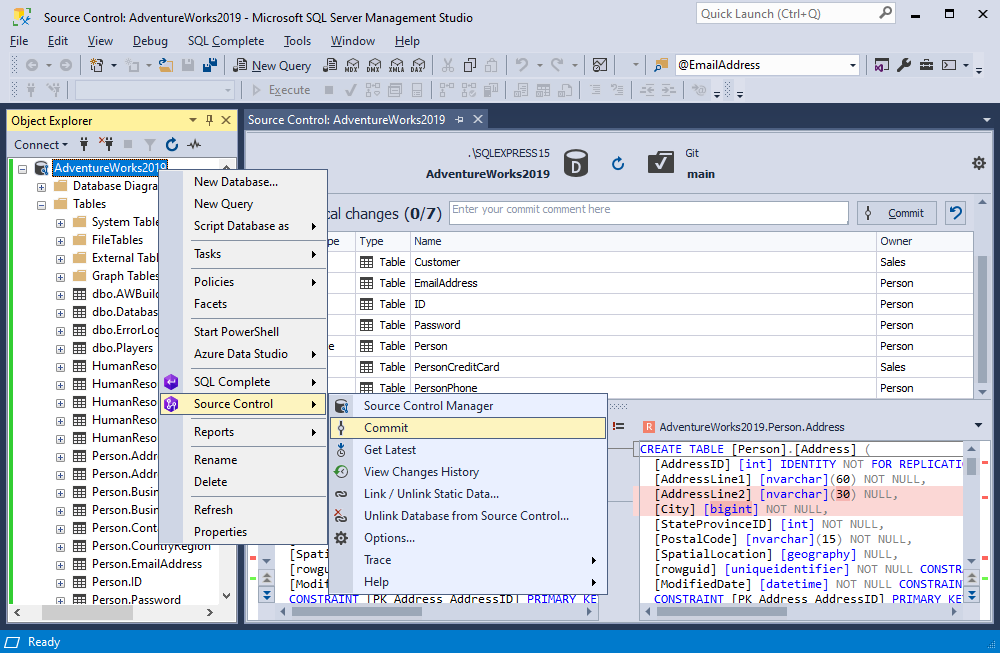The image size is (1000, 653).
Task: Select the Source Control: AdventureWorks2019 tab
Action: (x=346, y=120)
